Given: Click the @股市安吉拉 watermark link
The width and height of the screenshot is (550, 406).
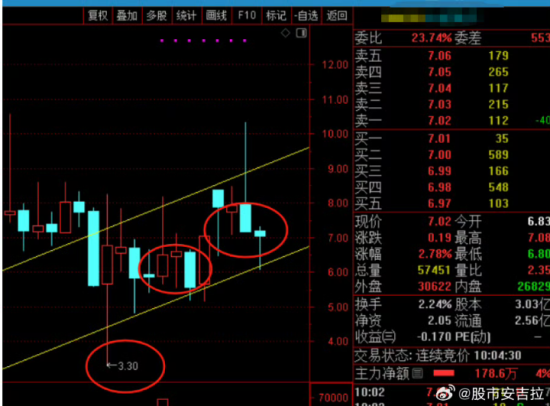Looking at the screenshot, I should click(x=501, y=394).
